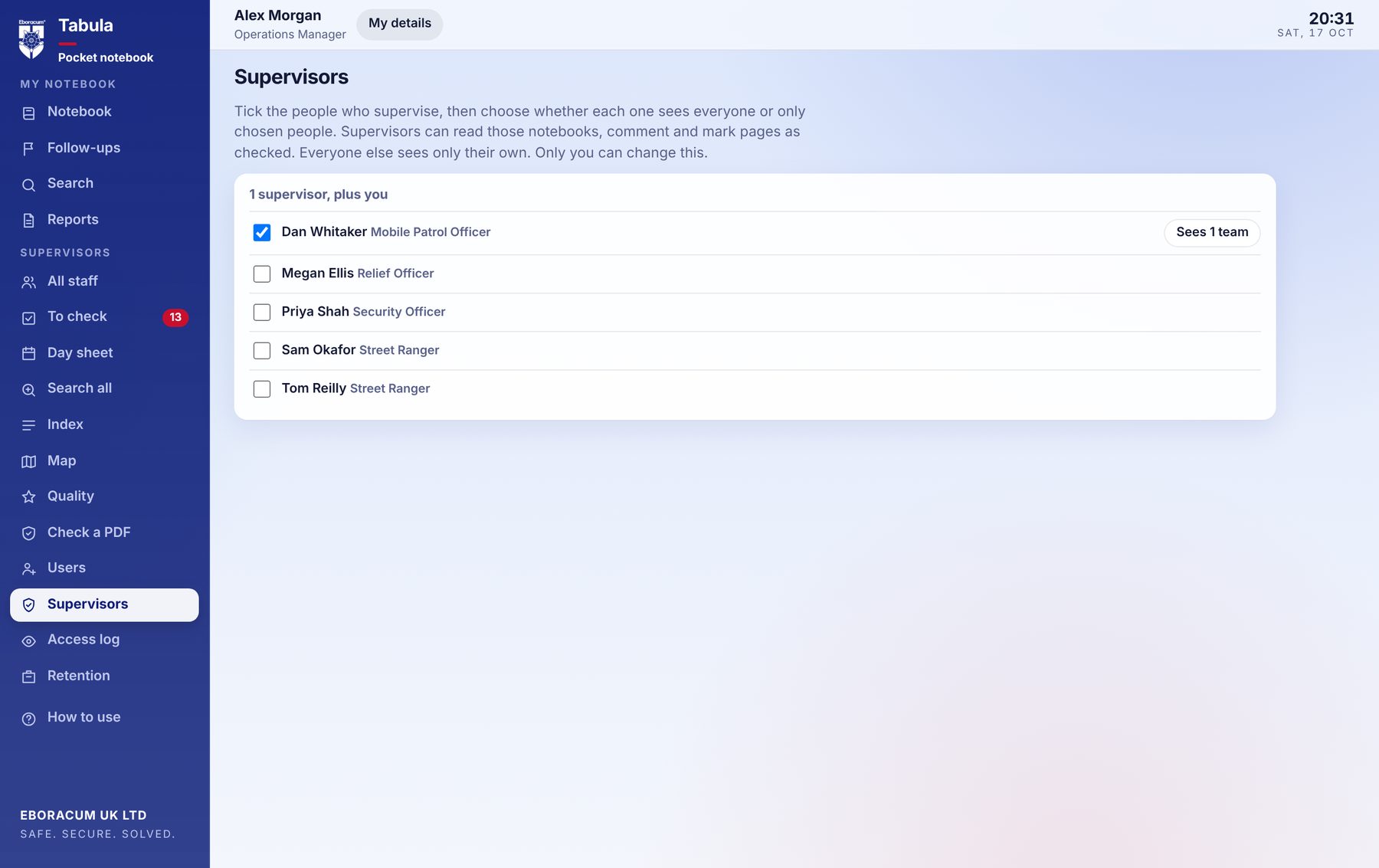
Task: Click the Quality star icon
Action: pyautogui.click(x=29, y=497)
